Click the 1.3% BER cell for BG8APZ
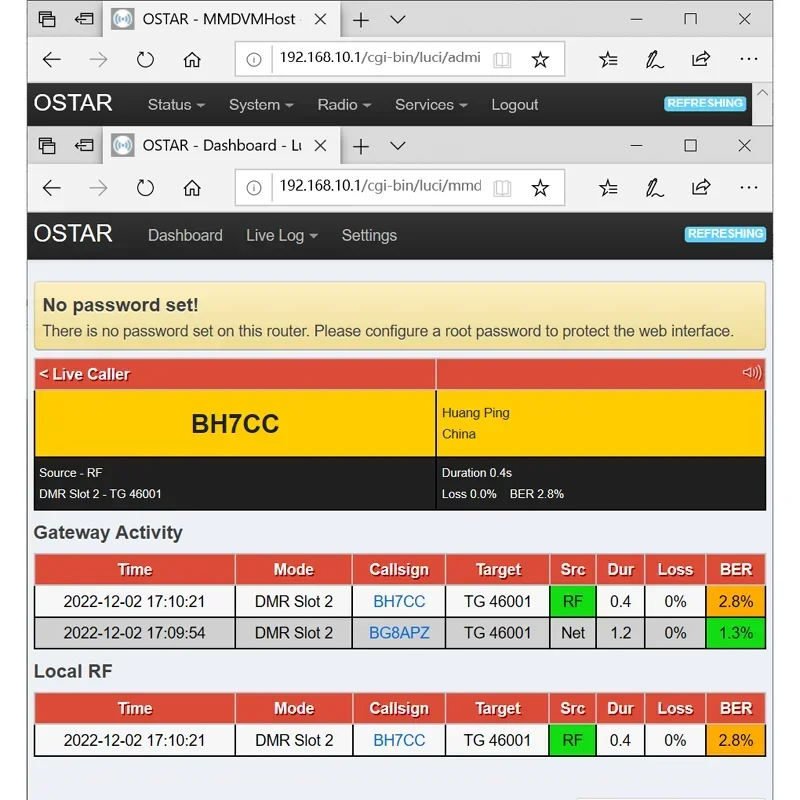 [x=736, y=633]
